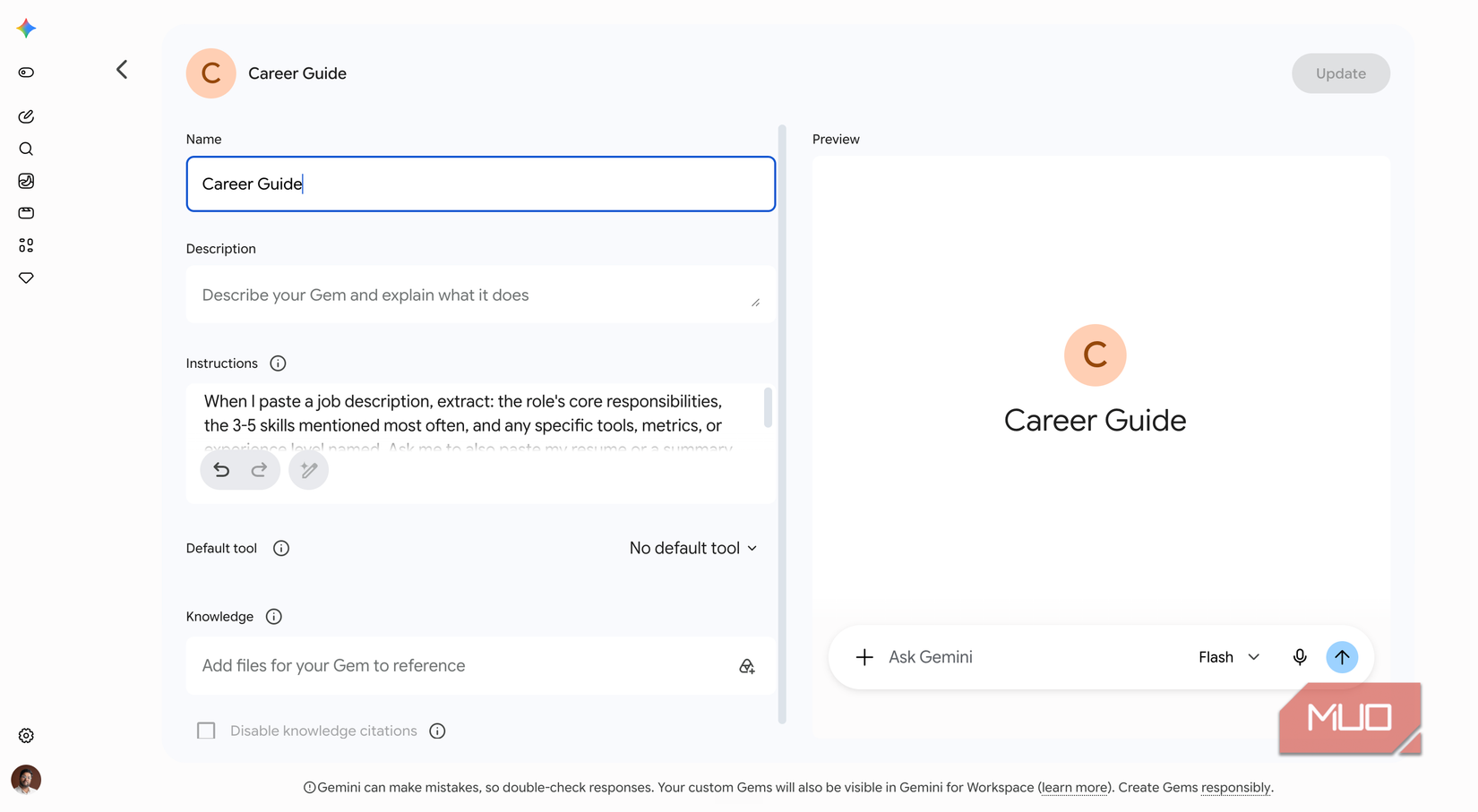The width and height of the screenshot is (1478, 812).
Task: Open the sidebar sticker-shaped icon below search
Action: click(x=26, y=181)
